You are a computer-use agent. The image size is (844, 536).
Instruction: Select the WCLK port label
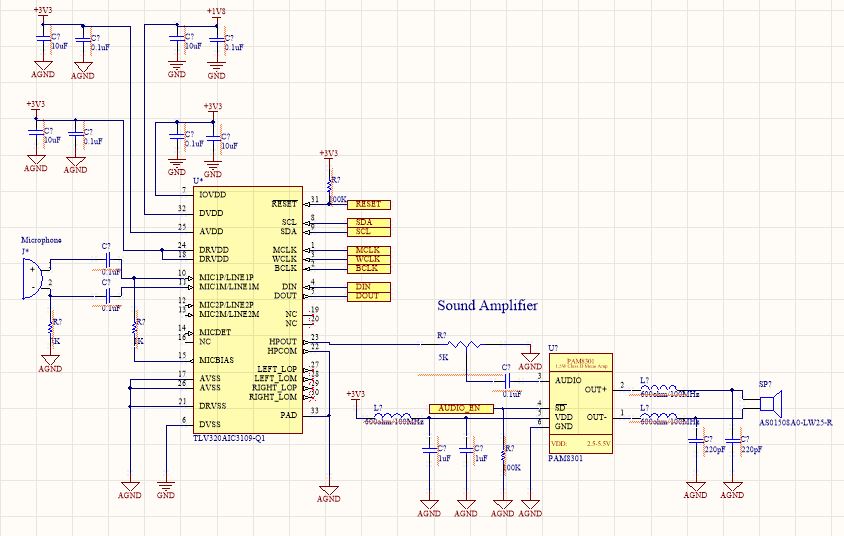(x=369, y=259)
